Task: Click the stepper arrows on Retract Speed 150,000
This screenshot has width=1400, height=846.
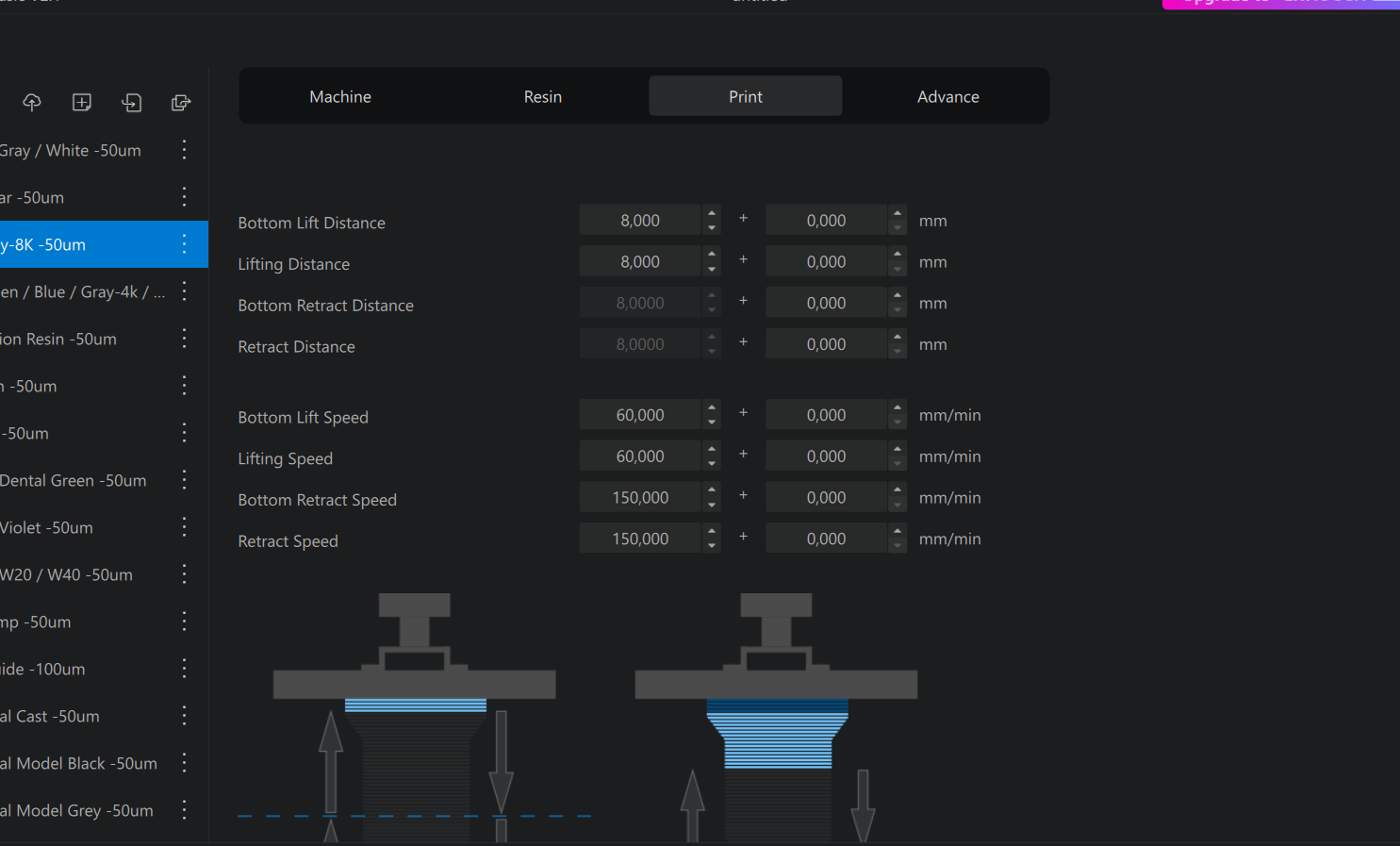Action: tap(712, 539)
